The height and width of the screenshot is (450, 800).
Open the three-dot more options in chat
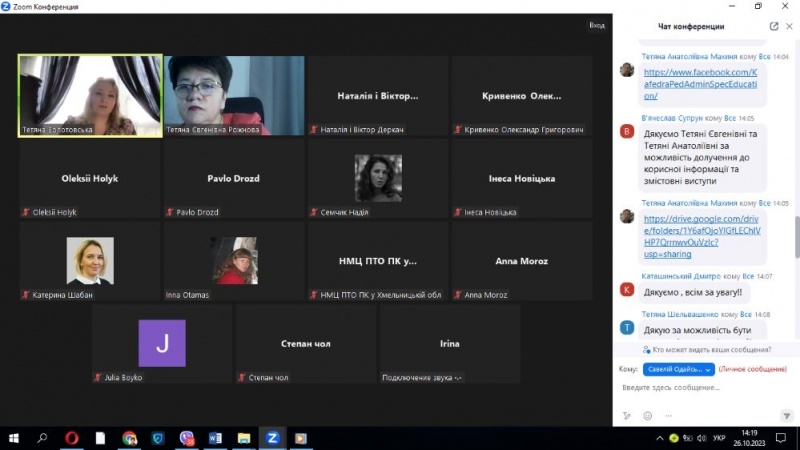(x=667, y=415)
